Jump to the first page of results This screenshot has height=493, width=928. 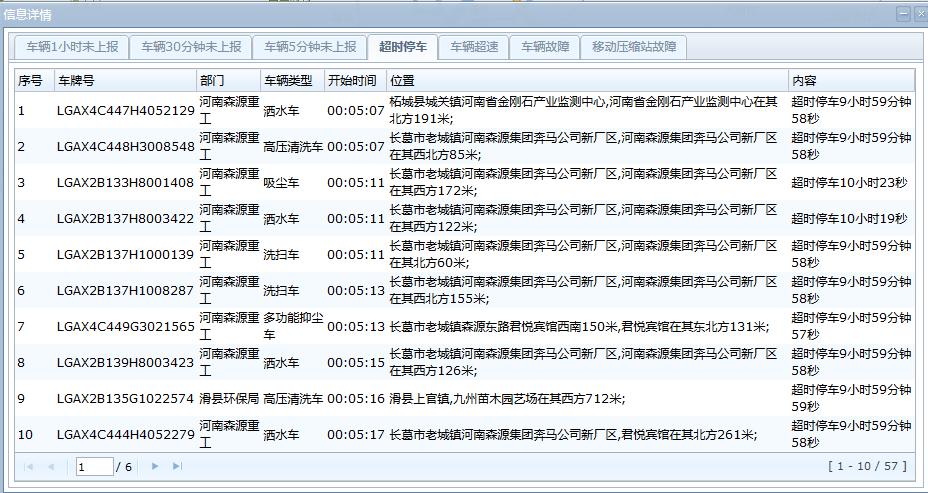(x=29, y=466)
